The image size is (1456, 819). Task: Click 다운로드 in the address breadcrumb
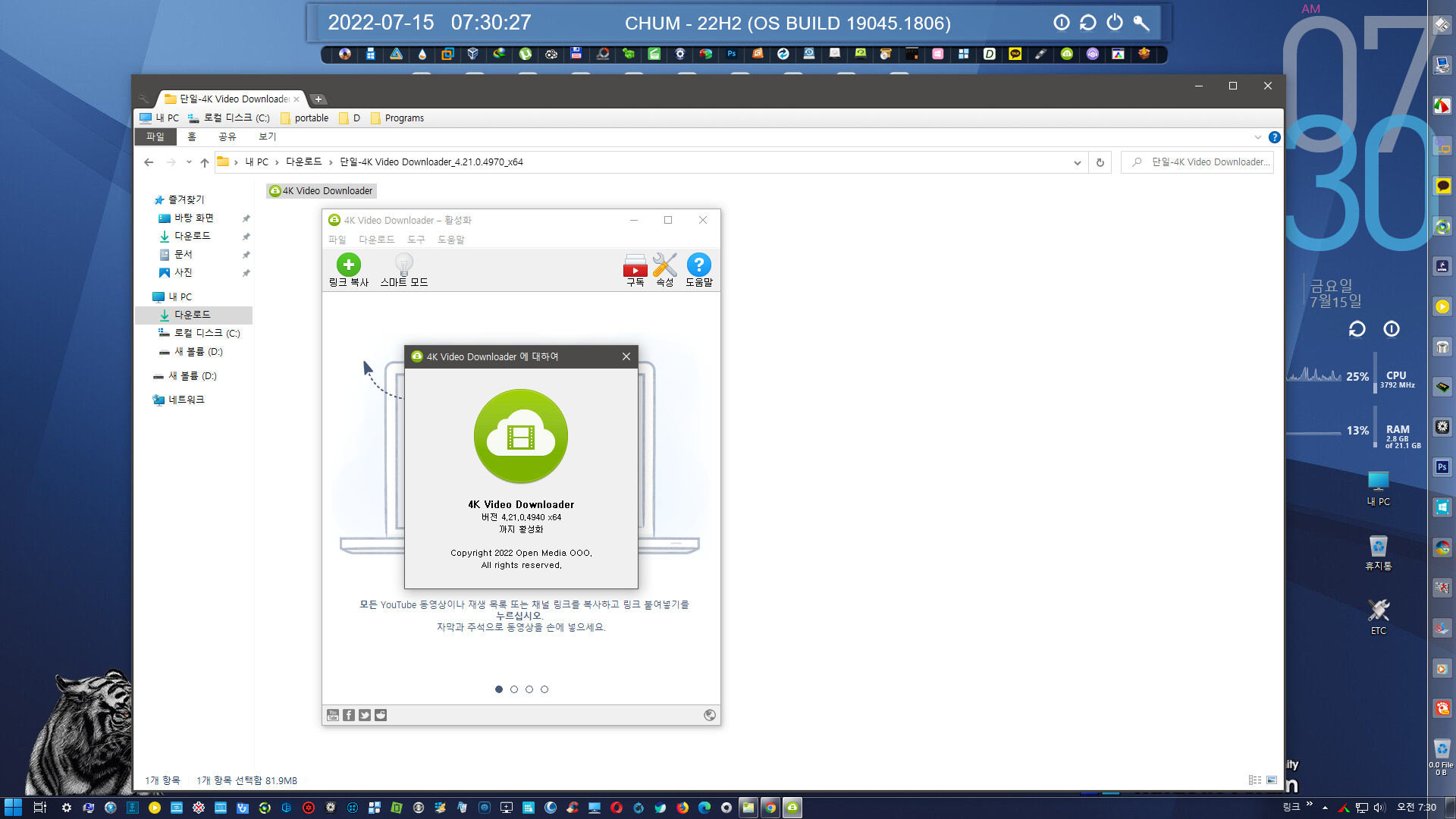[x=304, y=162]
